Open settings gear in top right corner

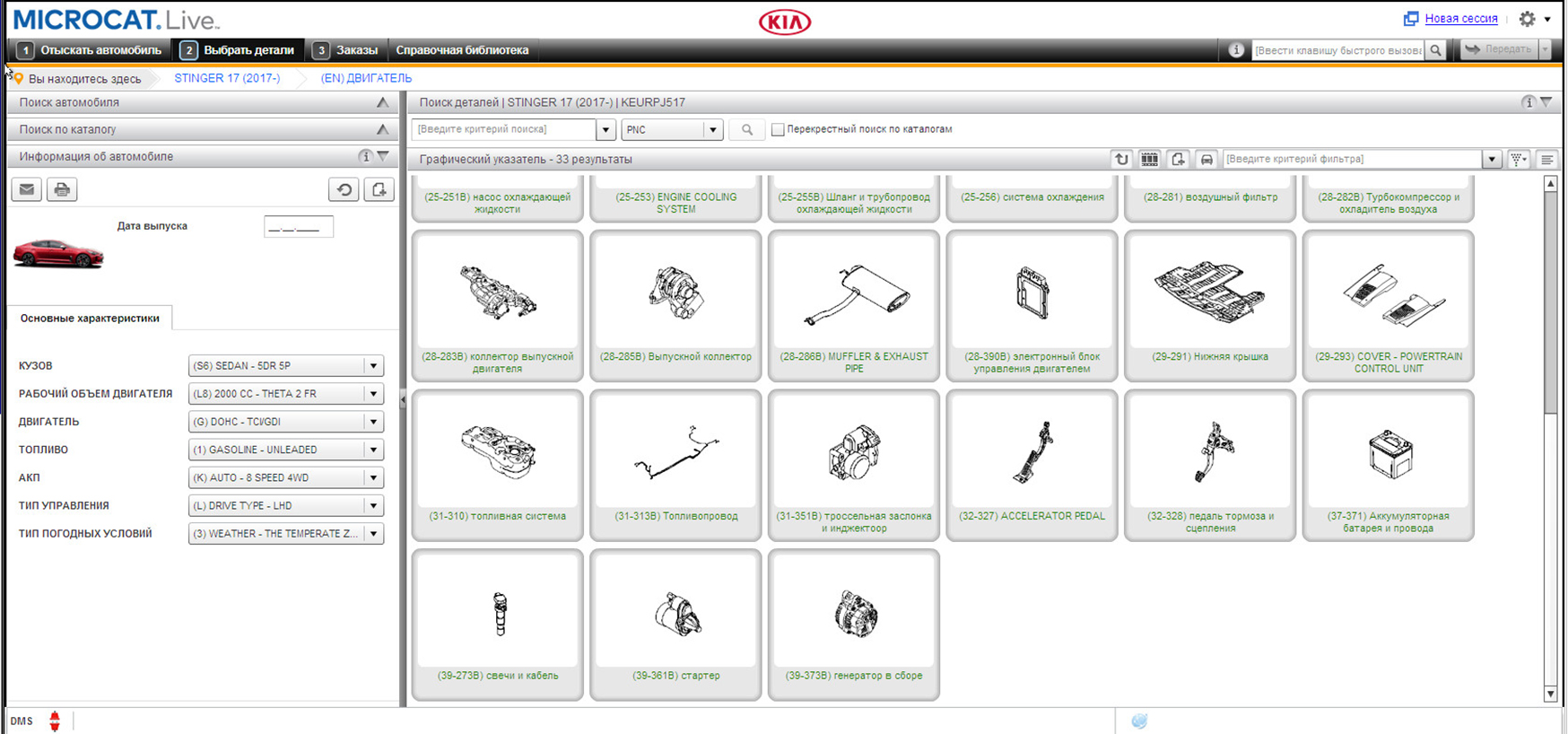pos(1527,19)
